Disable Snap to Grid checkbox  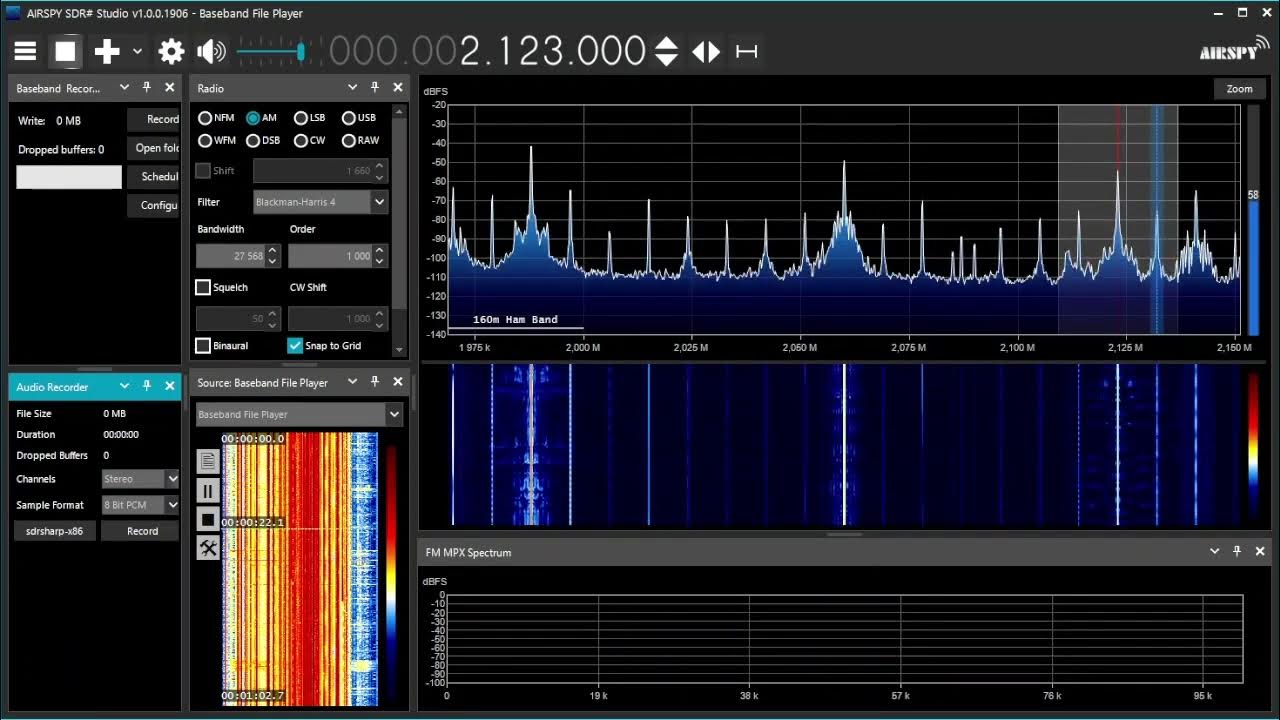pos(295,346)
